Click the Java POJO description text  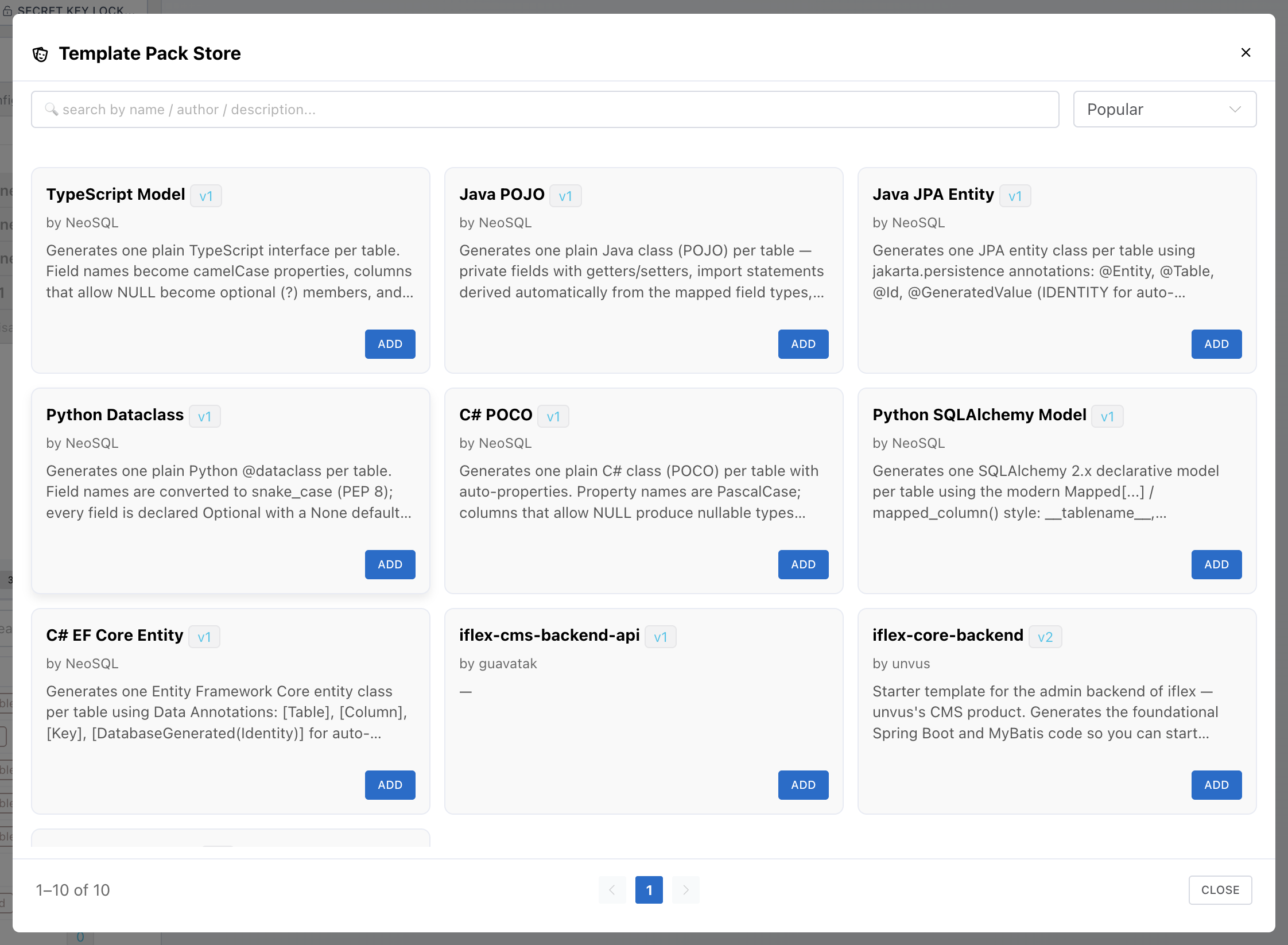tap(642, 271)
